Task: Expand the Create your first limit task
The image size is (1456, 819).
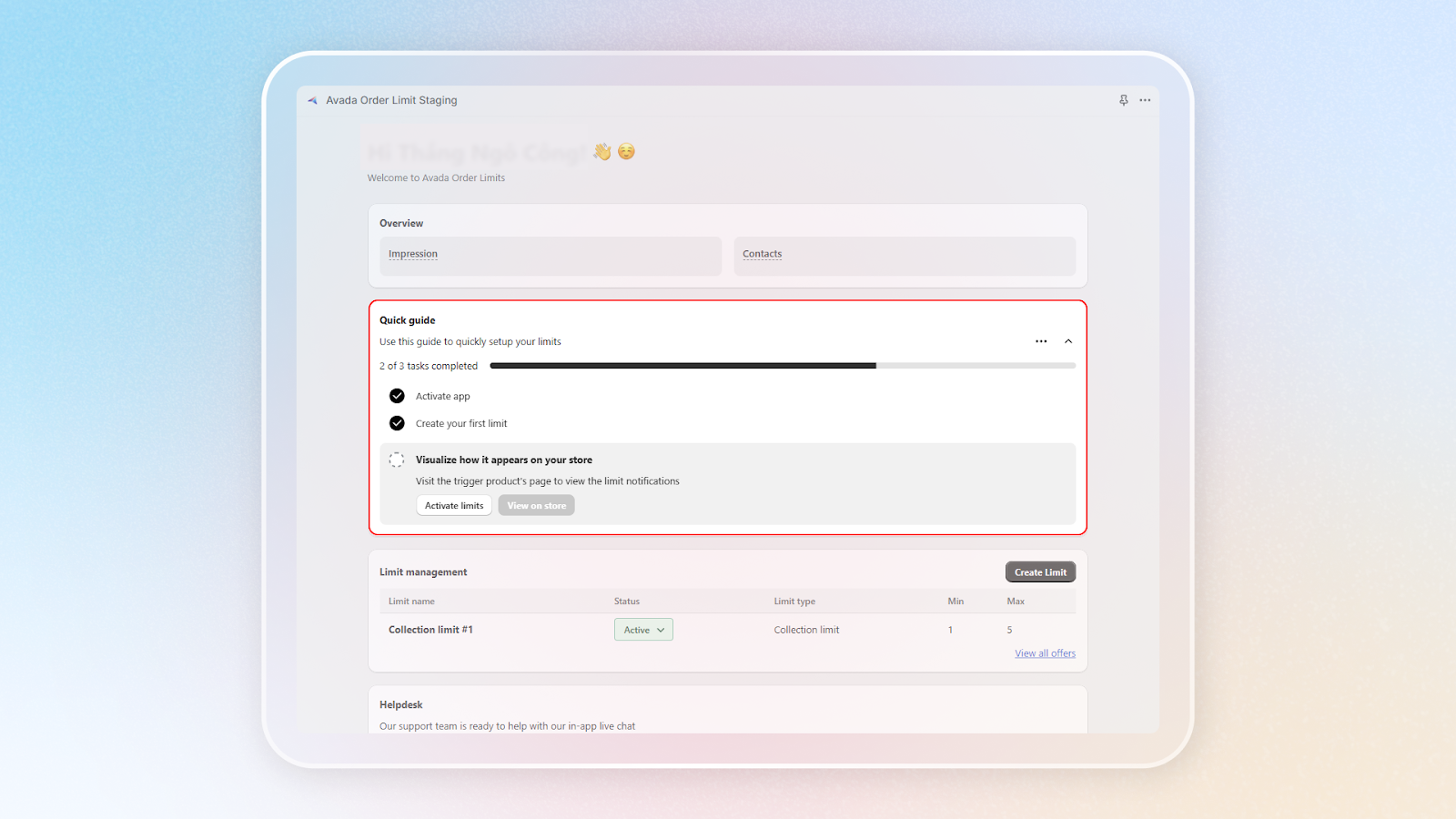Action: tap(461, 423)
